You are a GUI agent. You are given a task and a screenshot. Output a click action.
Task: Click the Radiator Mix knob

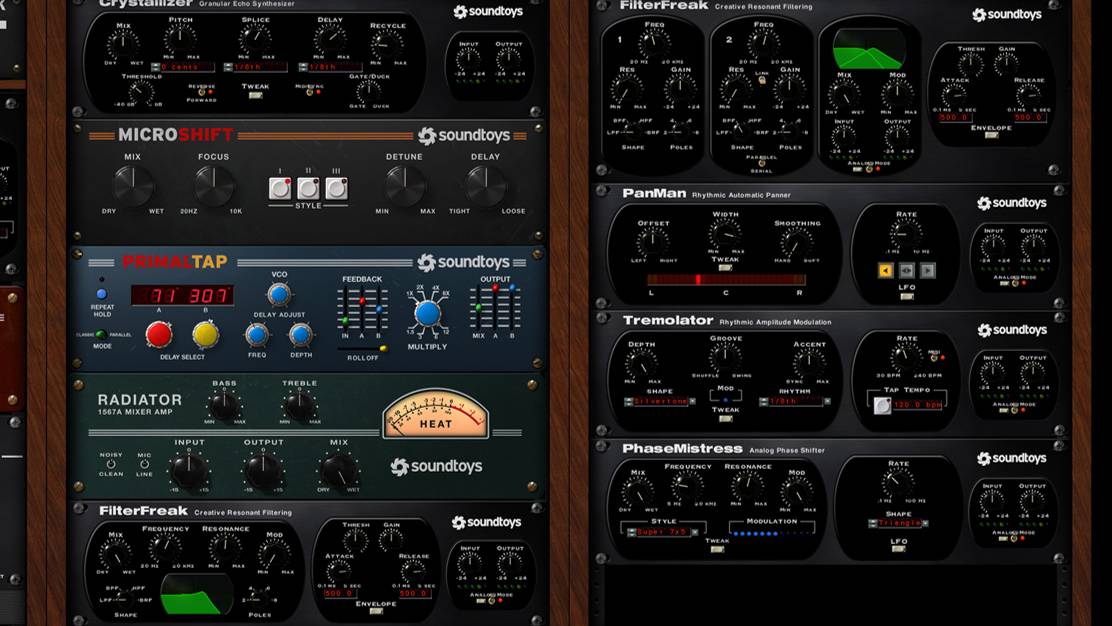tap(339, 470)
